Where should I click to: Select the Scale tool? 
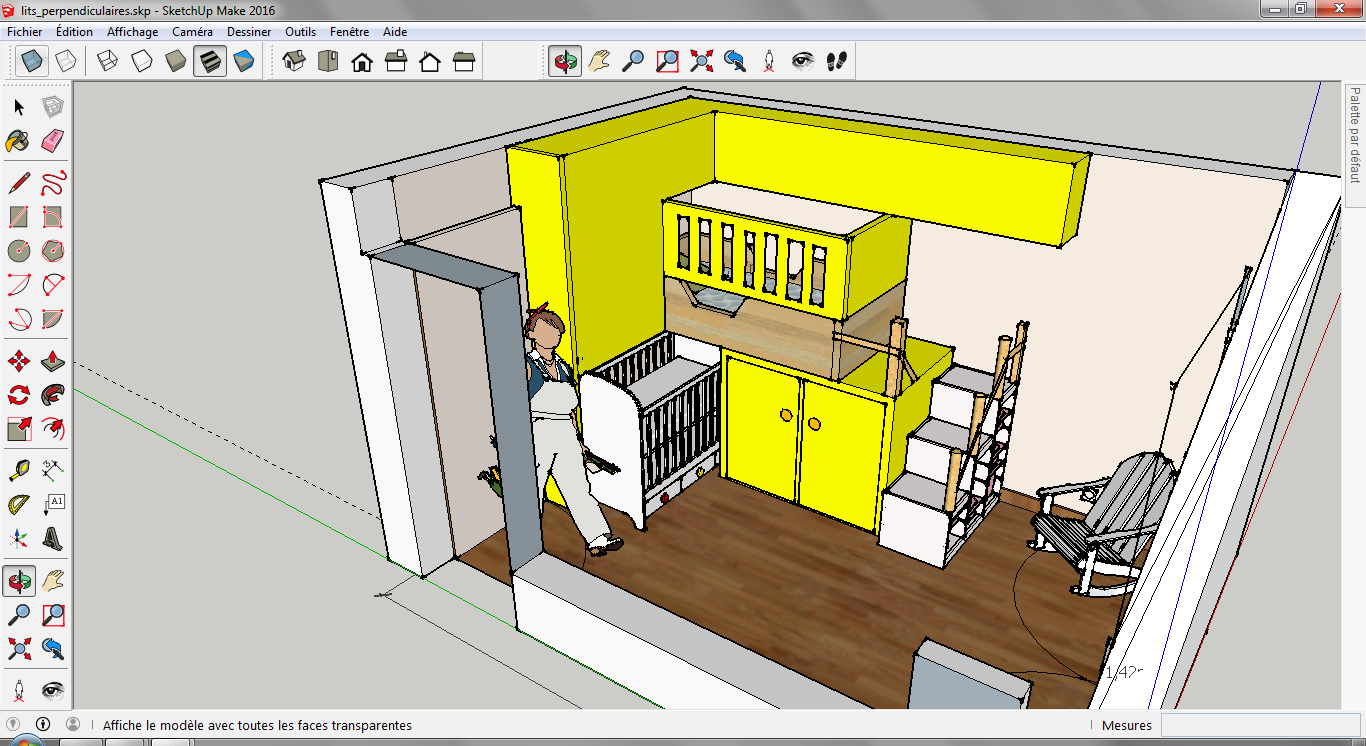(x=19, y=429)
